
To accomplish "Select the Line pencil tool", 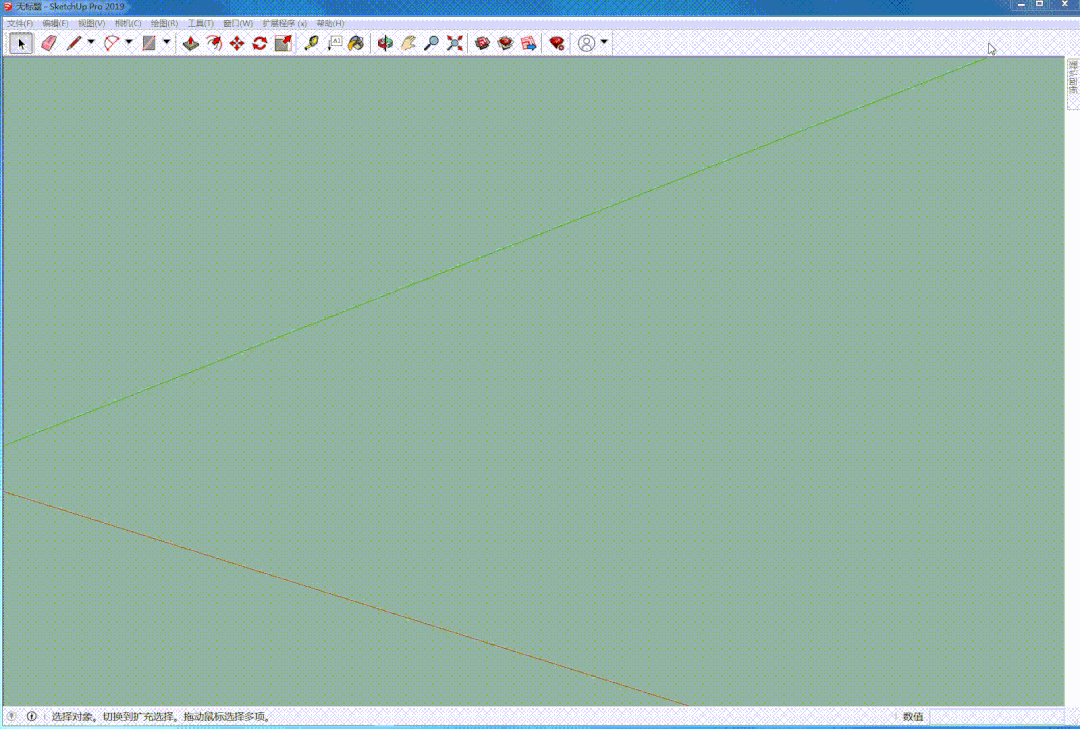I will pos(73,43).
